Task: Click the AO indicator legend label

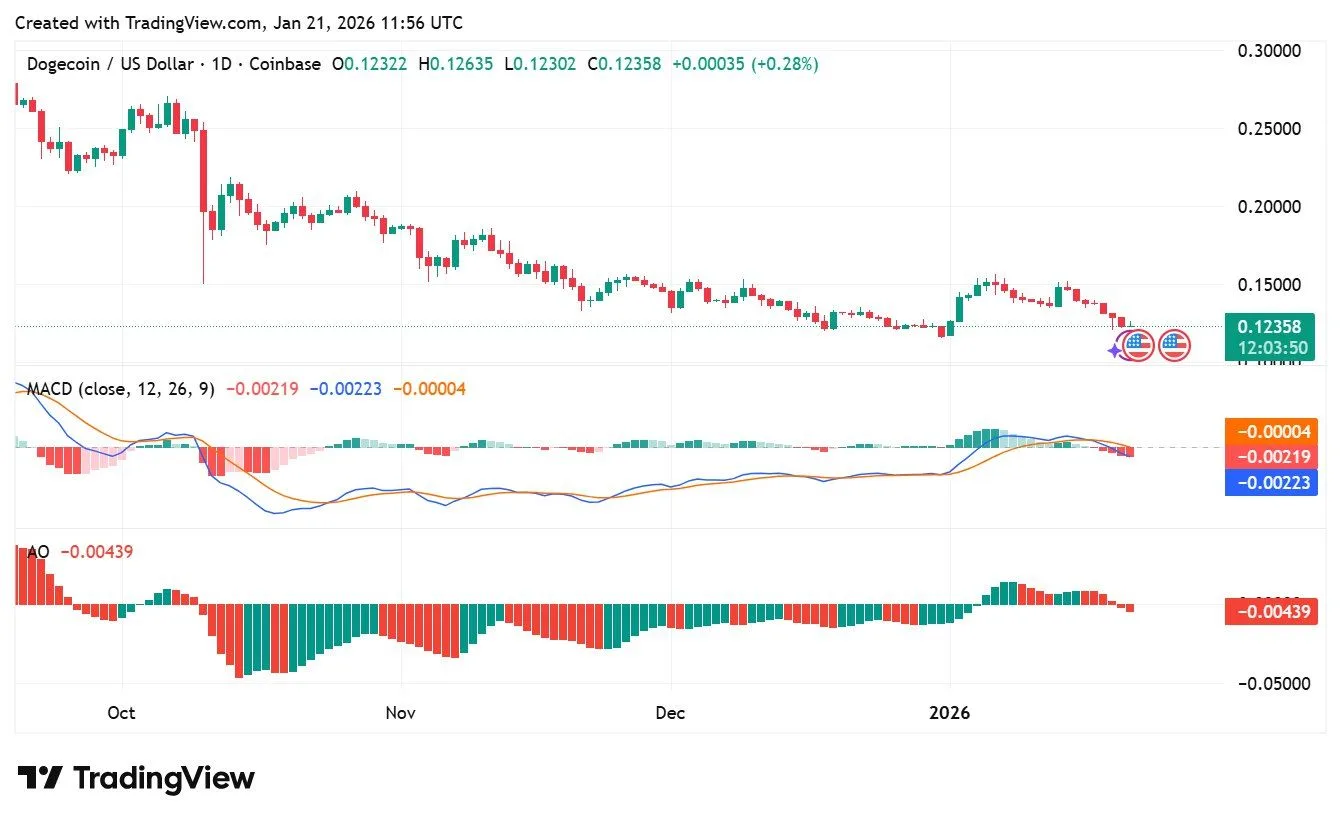Action: click(38, 551)
